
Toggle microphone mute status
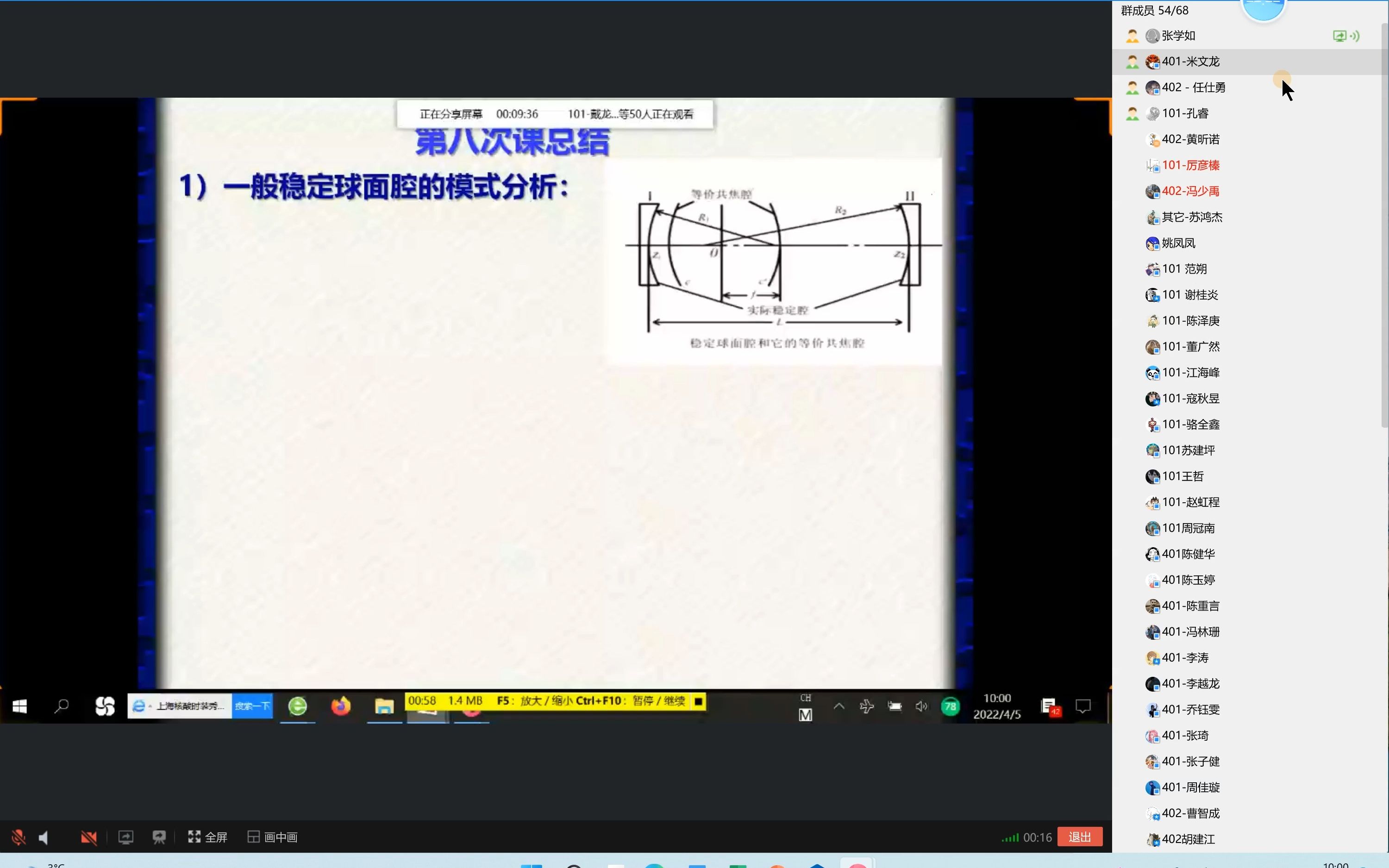17,837
